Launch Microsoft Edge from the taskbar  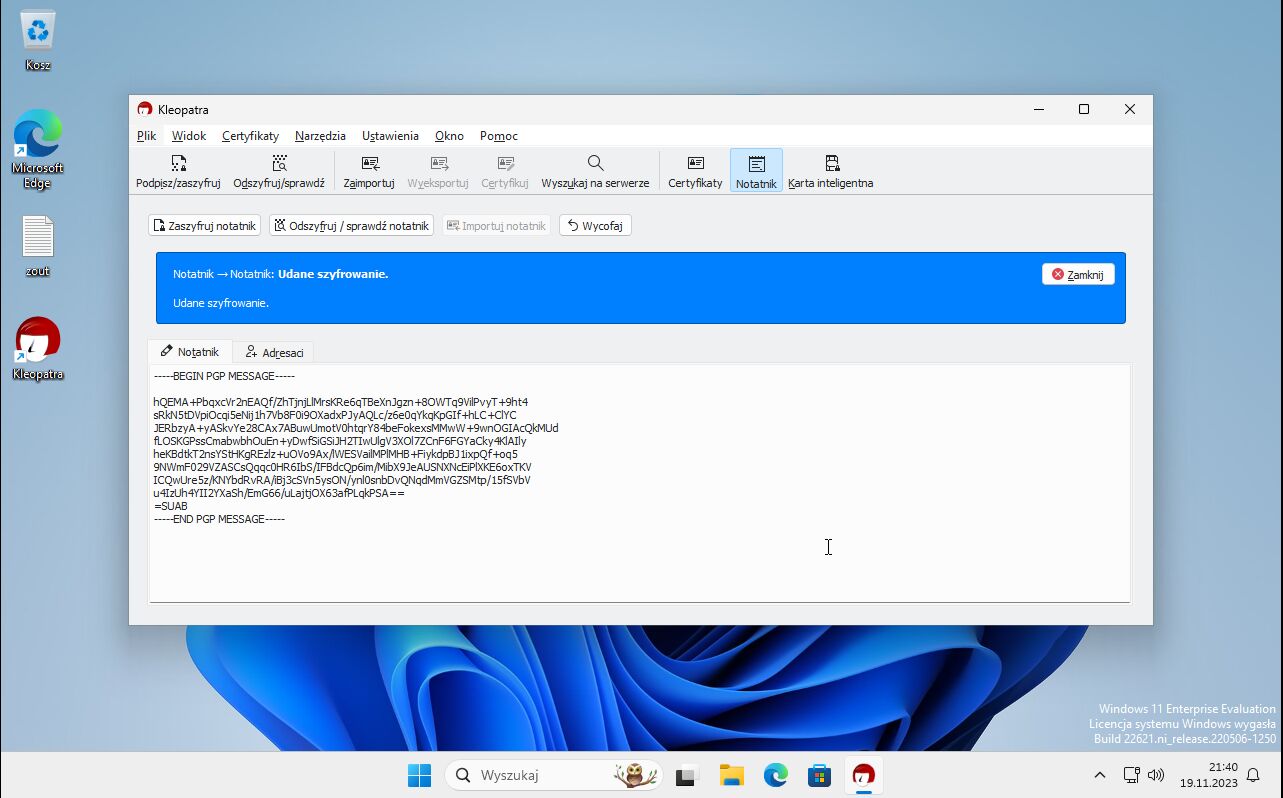click(776, 775)
